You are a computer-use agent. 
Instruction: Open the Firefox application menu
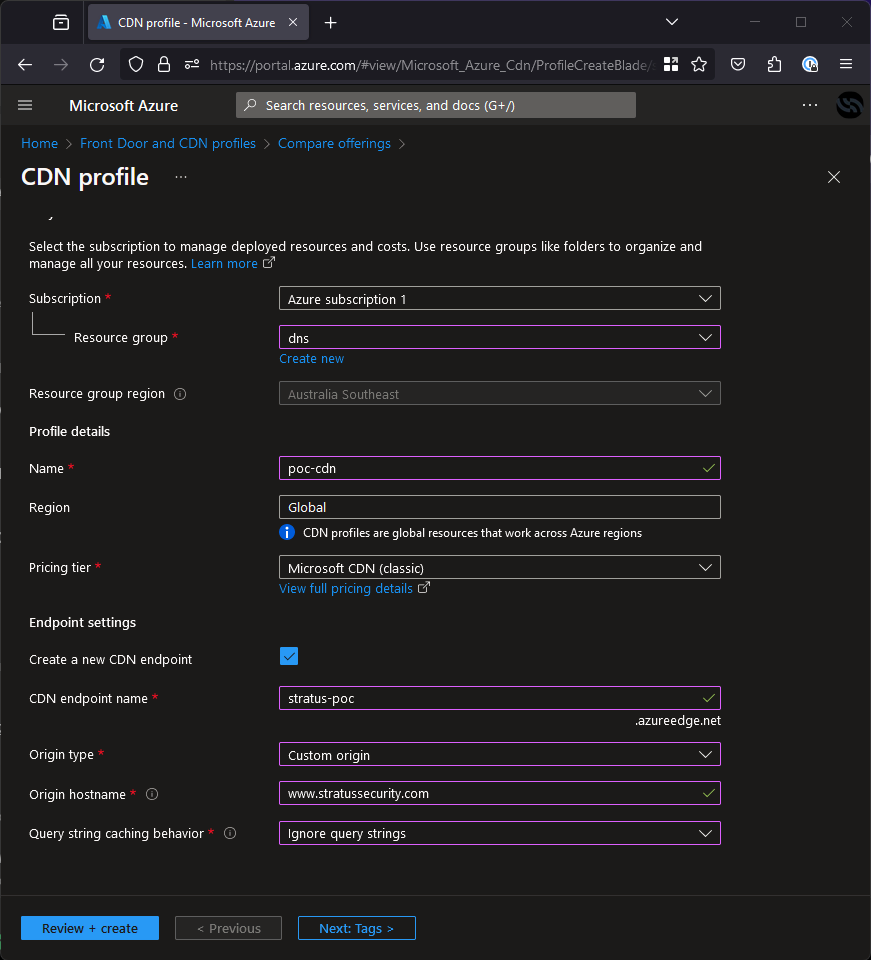click(846, 64)
